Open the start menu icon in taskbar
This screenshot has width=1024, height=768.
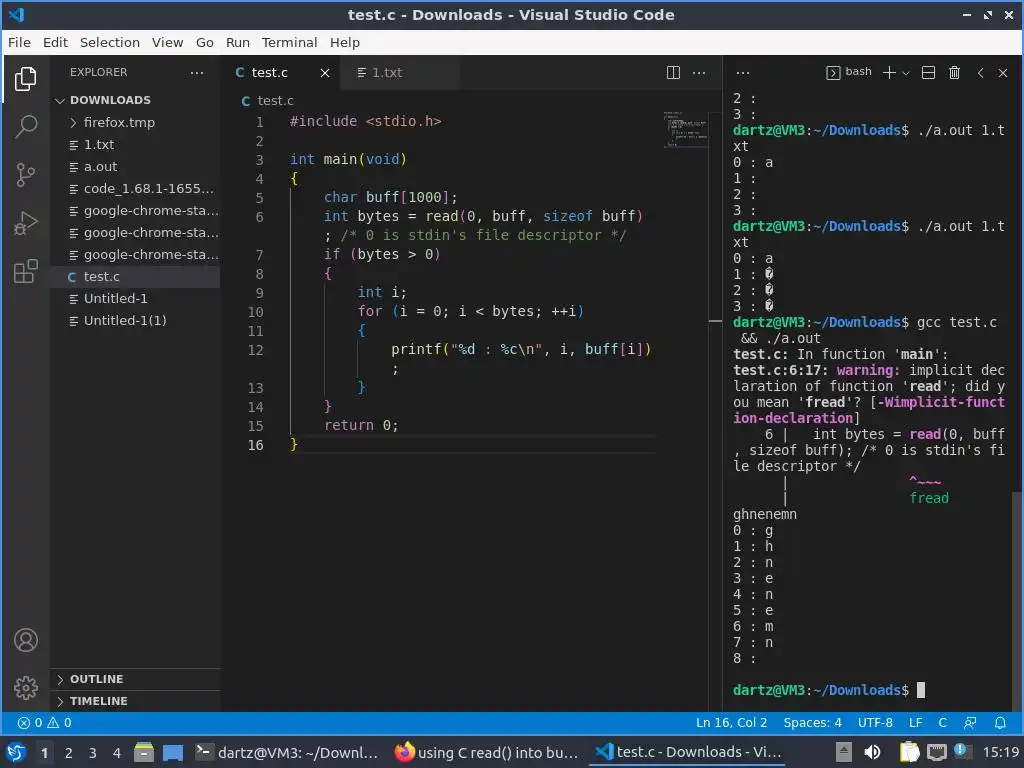(x=16, y=753)
